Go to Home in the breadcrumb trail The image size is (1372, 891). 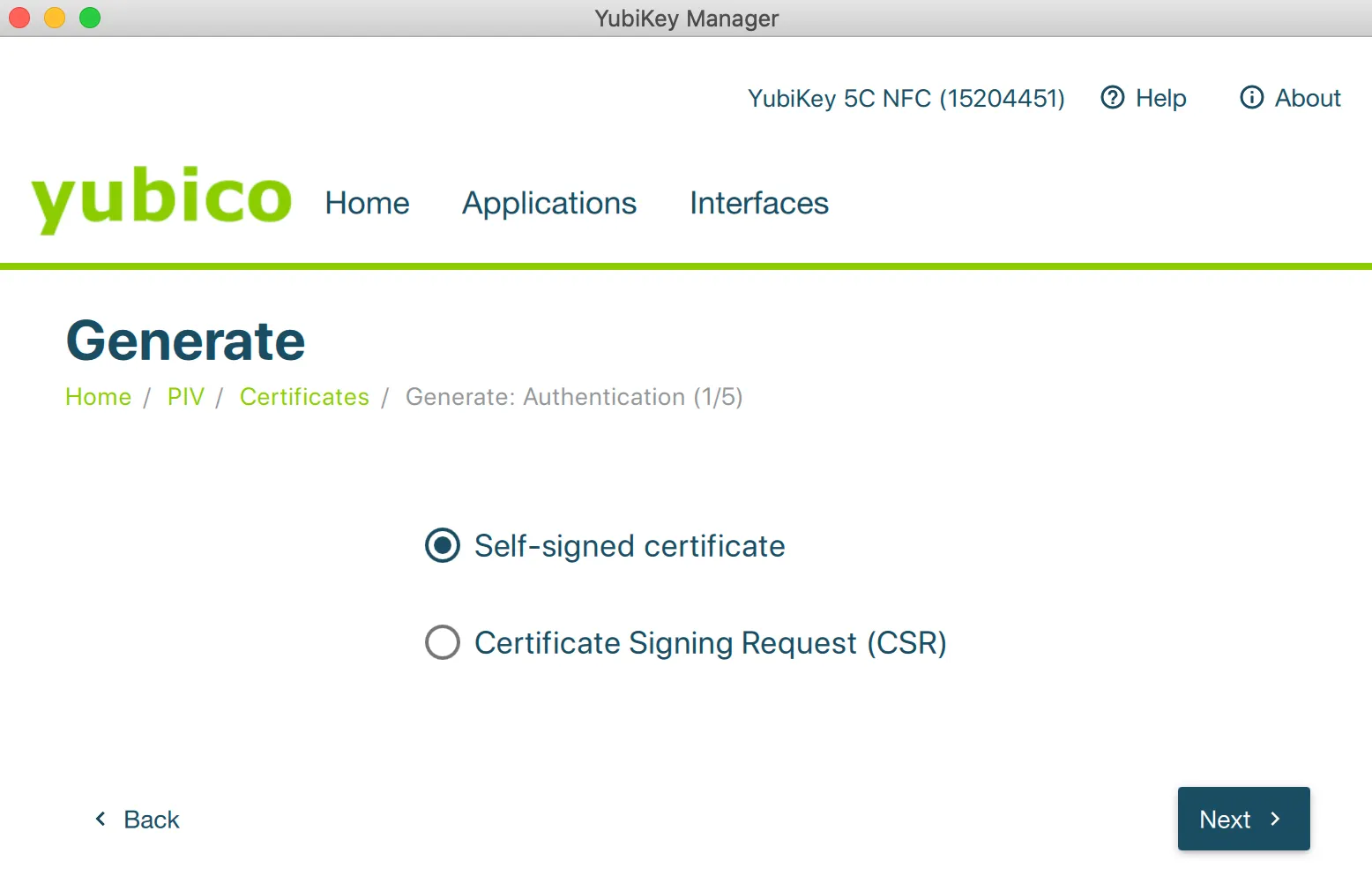pyautogui.click(x=98, y=397)
